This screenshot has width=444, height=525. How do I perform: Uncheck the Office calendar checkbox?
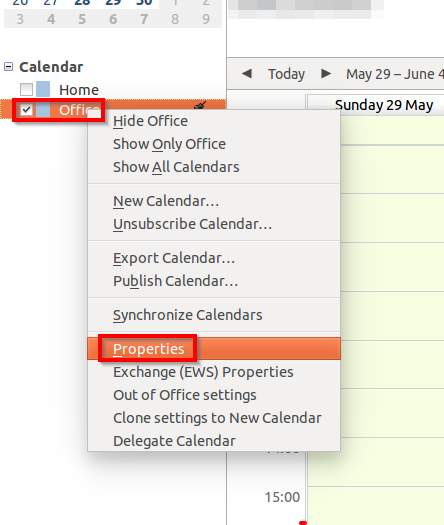pos(26,110)
